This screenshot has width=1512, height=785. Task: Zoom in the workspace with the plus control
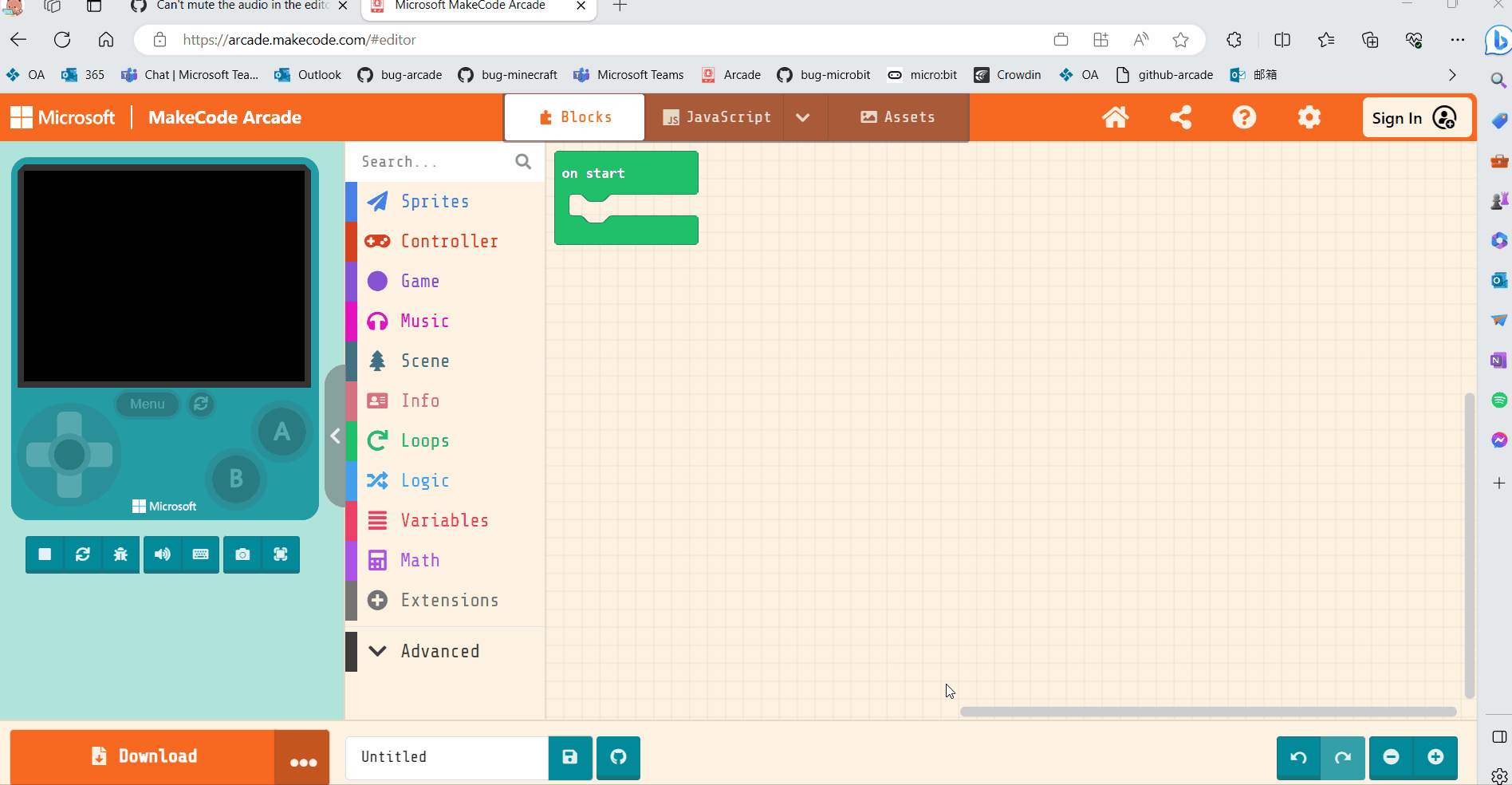coord(1435,758)
